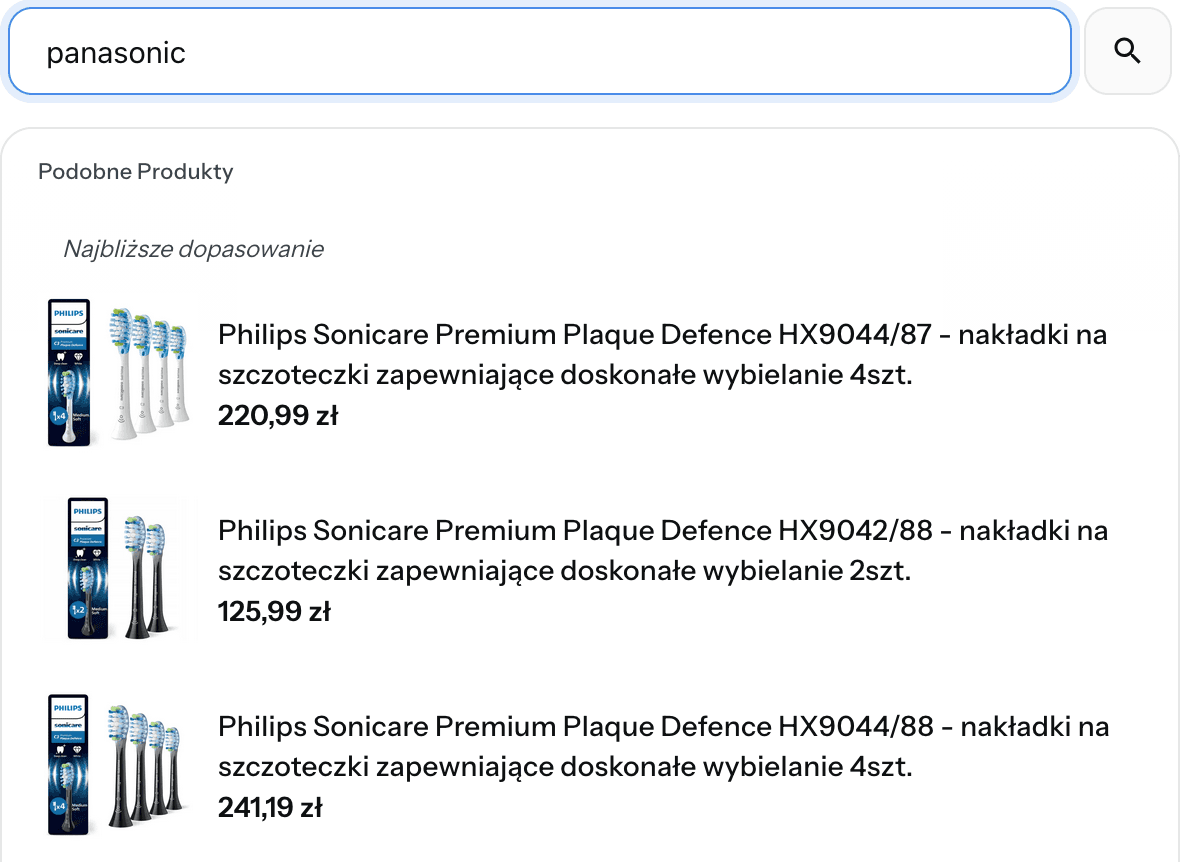The height and width of the screenshot is (862, 1180).
Task: Open the Philips Sonicare HX9042/88 product listing
Action: click(x=662, y=550)
